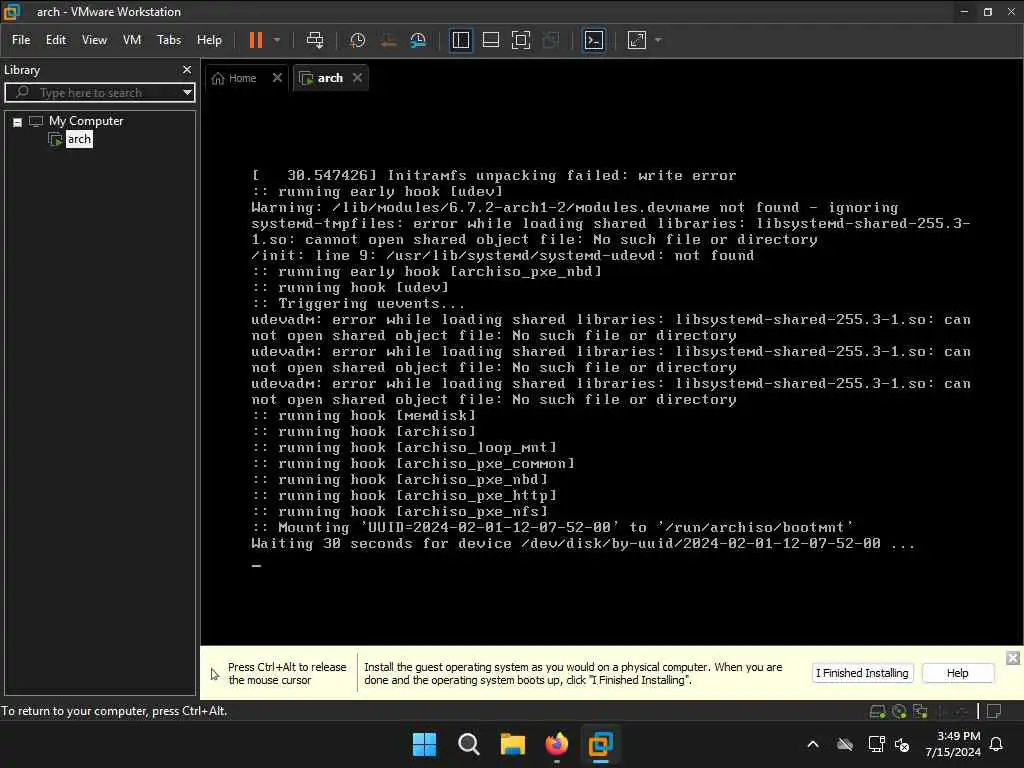Open the VM menu
Image resolution: width=1024 pixels, height=768 pixels.
[132, 40]
